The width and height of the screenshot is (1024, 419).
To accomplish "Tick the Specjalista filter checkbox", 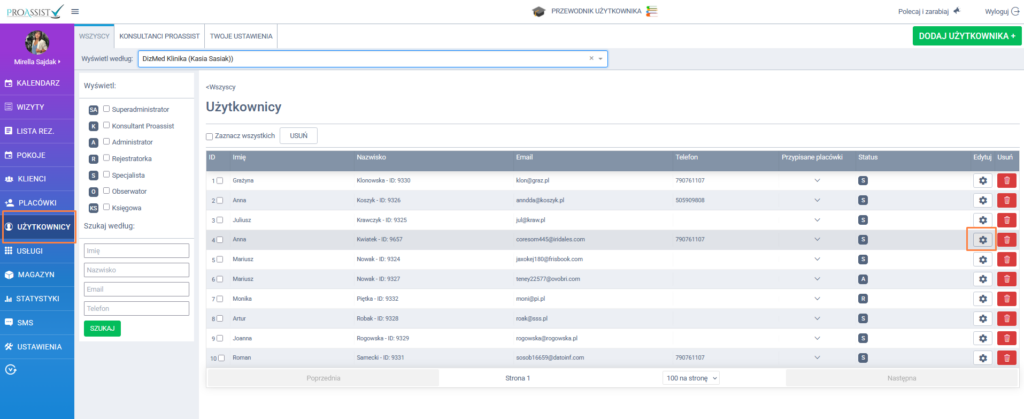I will pyautogui.click(x=106, y=174).
